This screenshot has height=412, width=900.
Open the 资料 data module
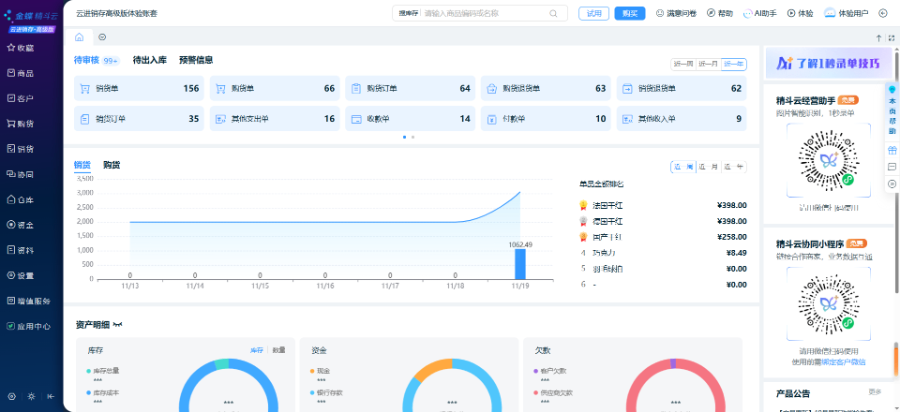click(20, 250)
